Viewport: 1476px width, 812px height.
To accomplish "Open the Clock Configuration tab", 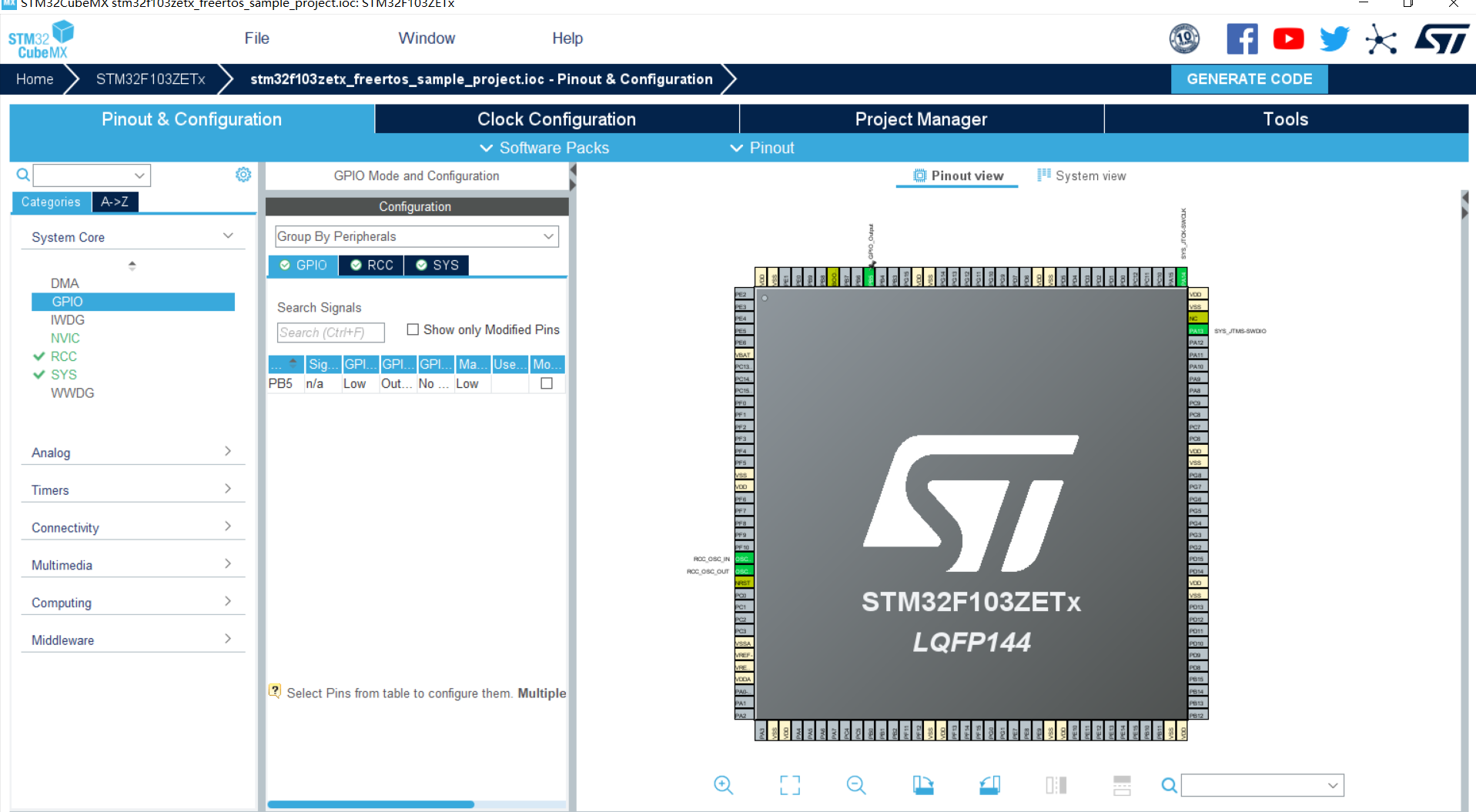I will tap(556, 119).
